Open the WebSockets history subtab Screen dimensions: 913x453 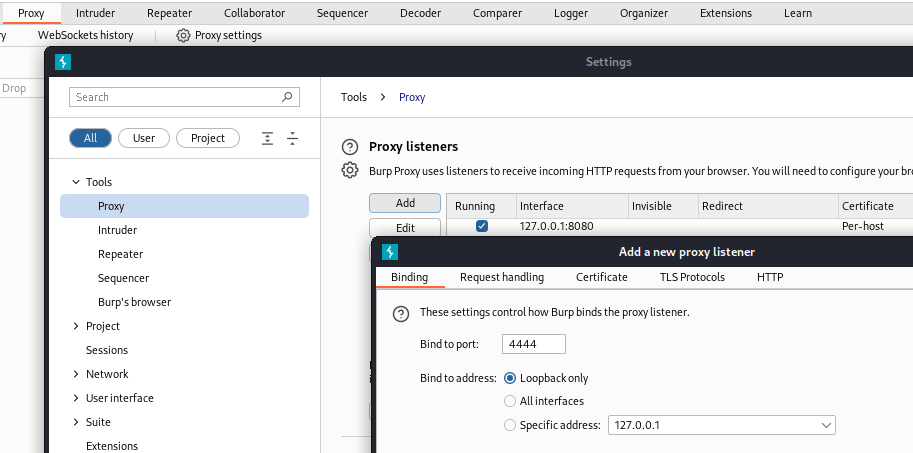click(86, 36)
